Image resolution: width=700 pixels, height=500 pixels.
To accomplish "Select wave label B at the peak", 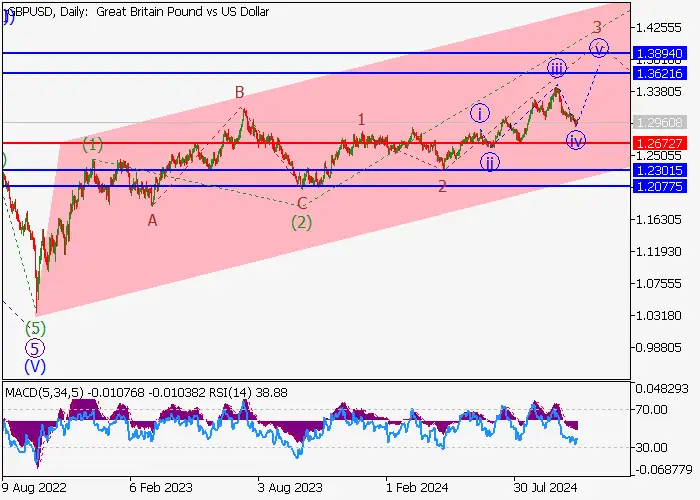I will point(240,92).
